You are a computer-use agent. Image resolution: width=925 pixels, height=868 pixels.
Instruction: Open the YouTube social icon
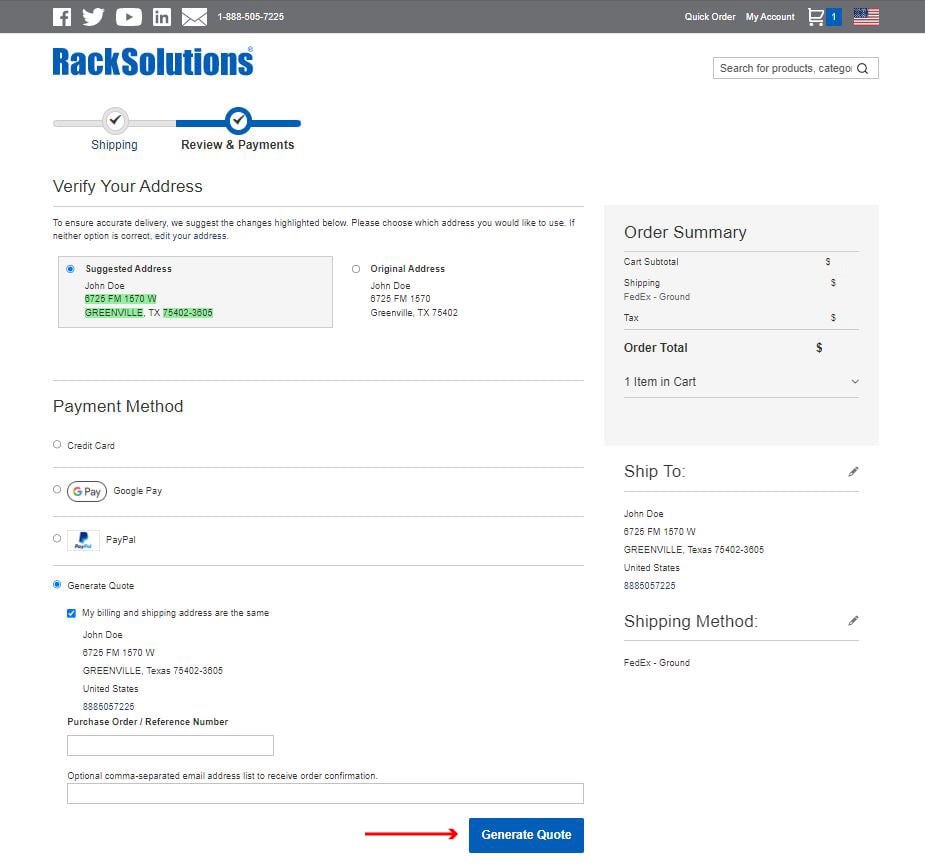128,17
